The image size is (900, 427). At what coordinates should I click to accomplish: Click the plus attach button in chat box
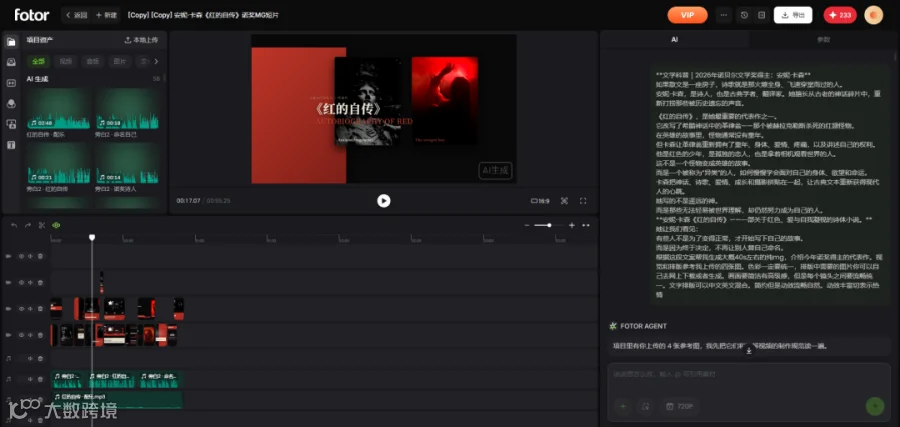pos(623,406)
